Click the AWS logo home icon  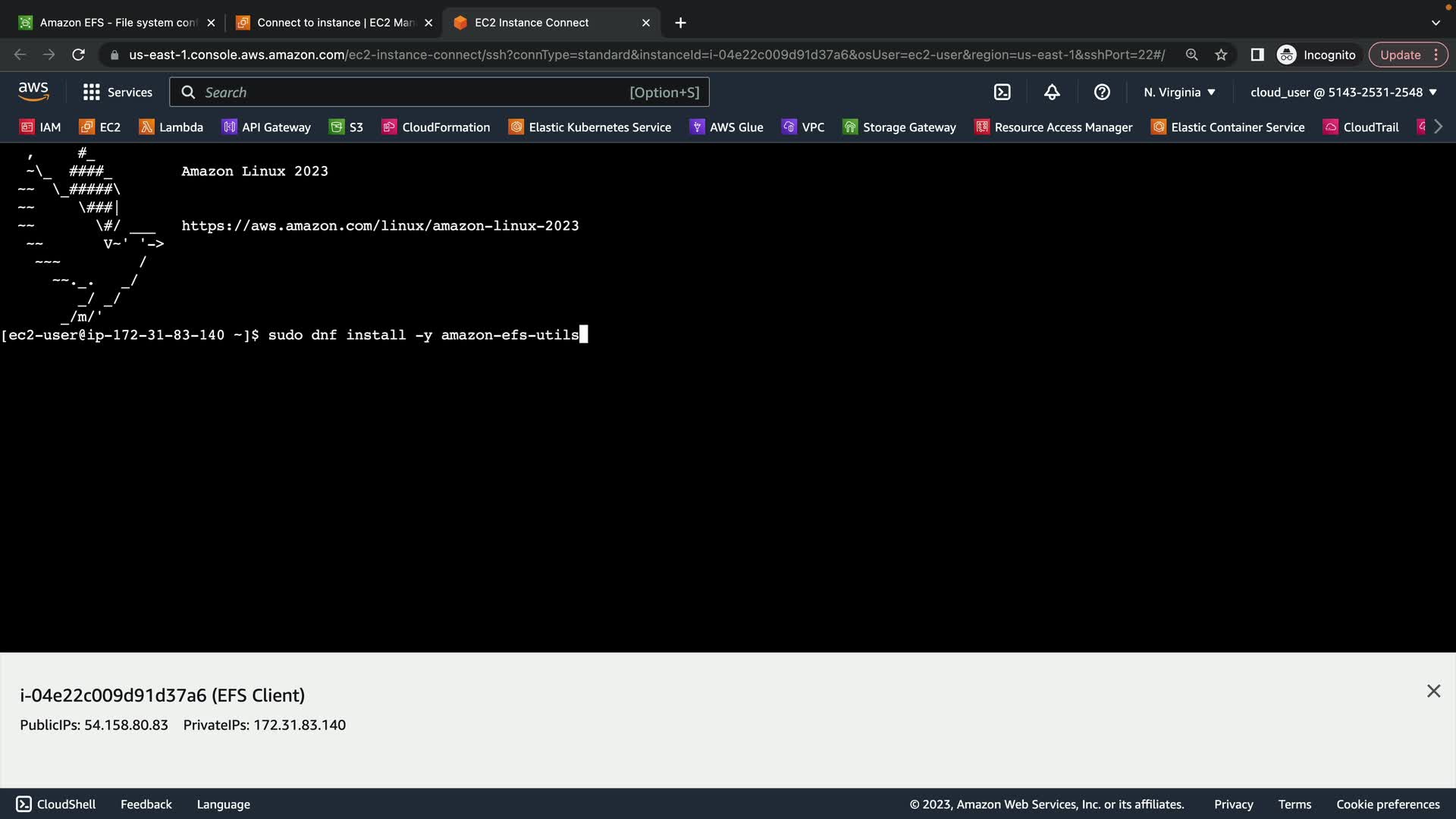33,92
